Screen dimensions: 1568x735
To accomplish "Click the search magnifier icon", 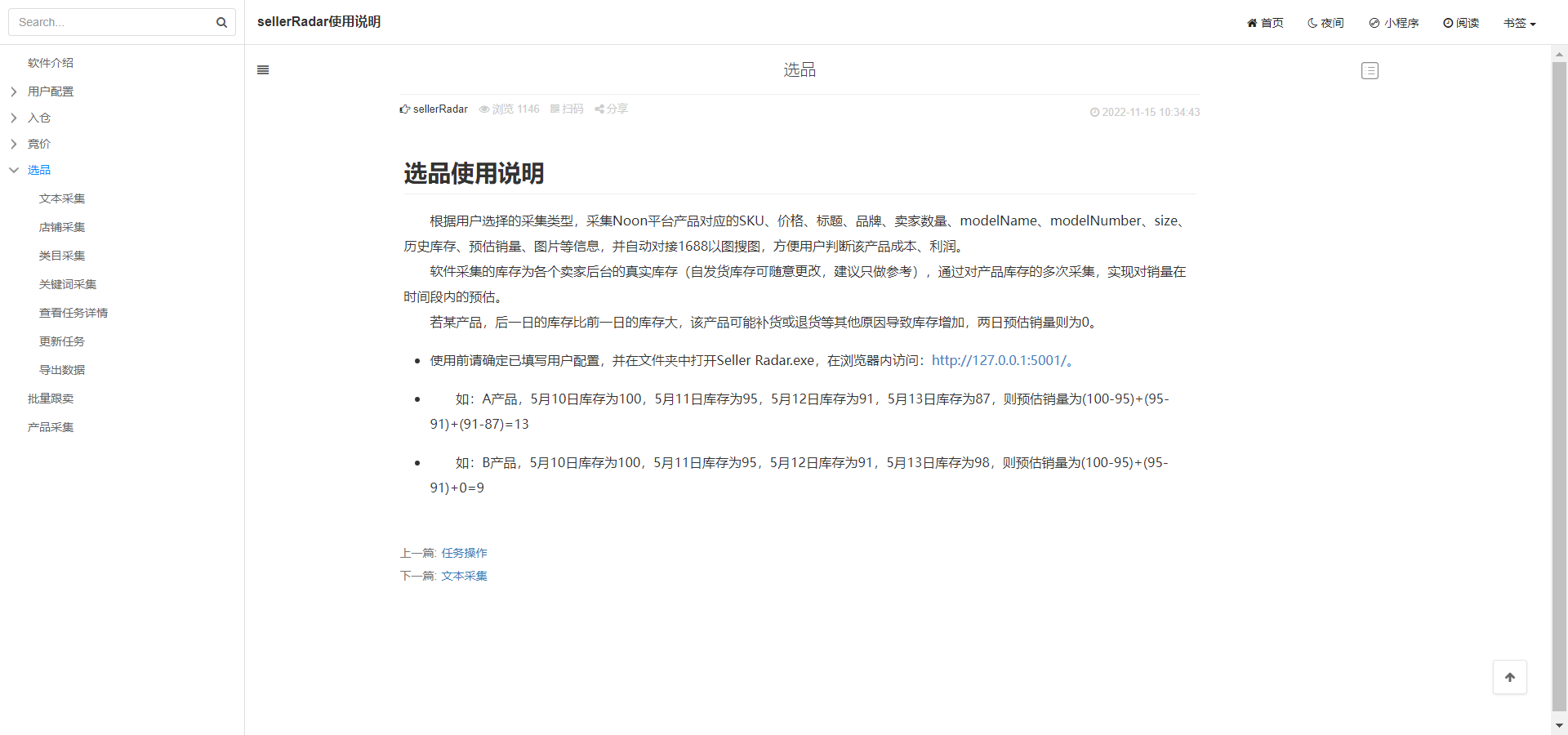I will (221, 23).
